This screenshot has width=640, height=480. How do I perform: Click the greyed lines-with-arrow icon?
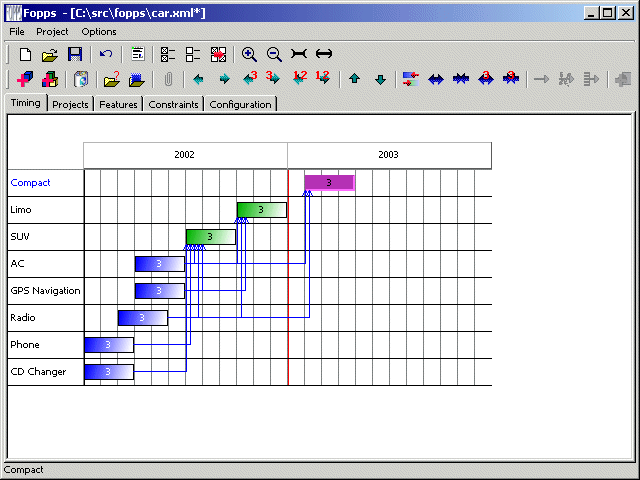591,79
